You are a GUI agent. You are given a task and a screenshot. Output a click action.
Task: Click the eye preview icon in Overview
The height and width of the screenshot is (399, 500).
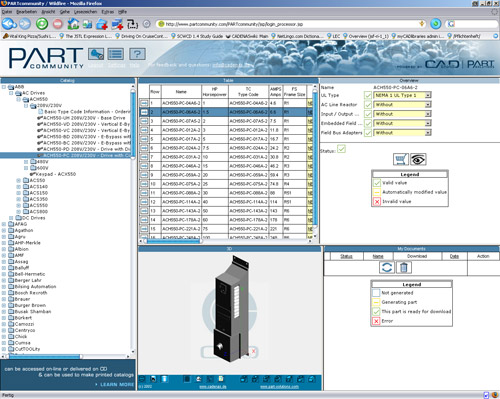click(418, 159)
